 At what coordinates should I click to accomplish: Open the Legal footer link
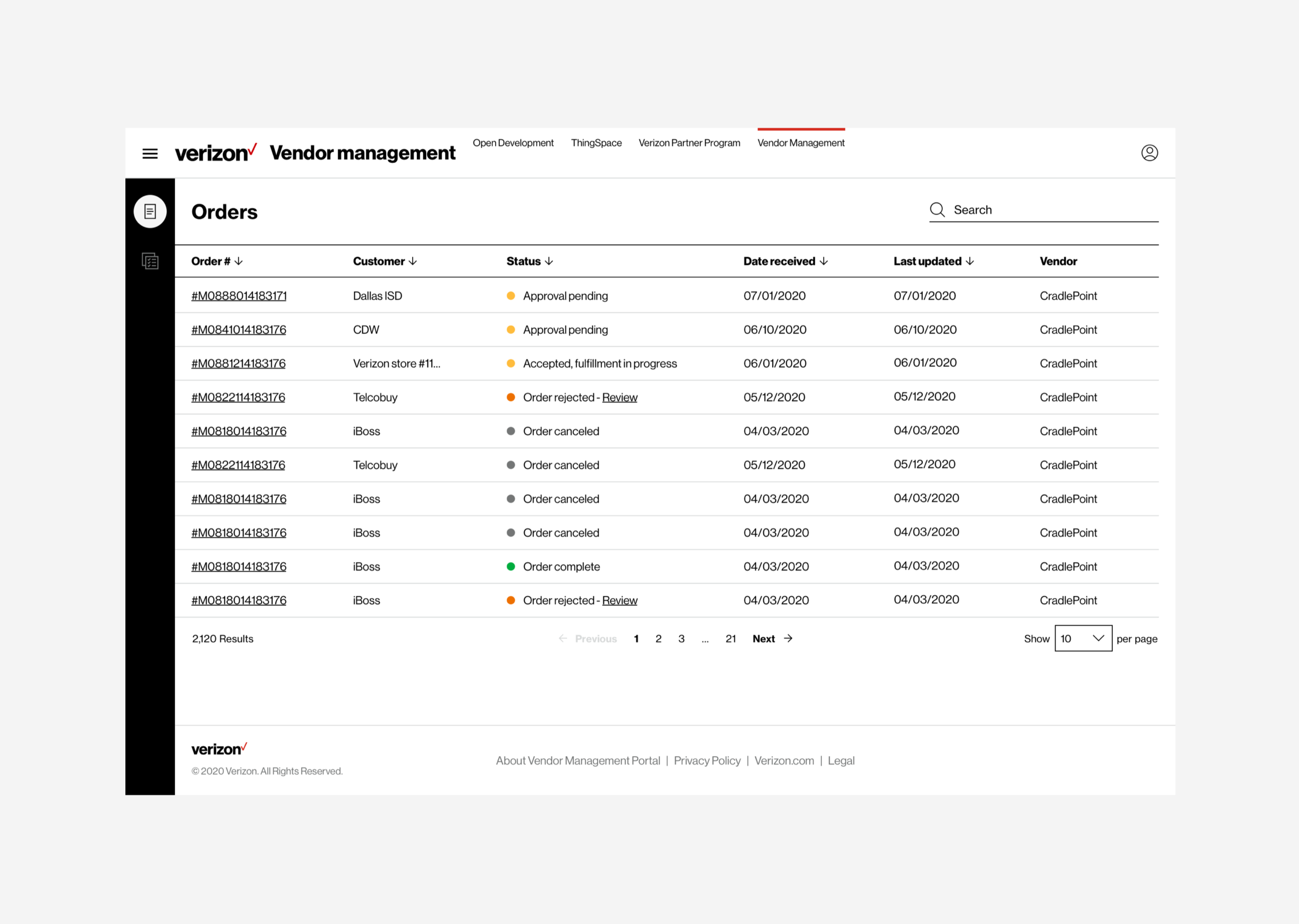(x=841, y=761)
